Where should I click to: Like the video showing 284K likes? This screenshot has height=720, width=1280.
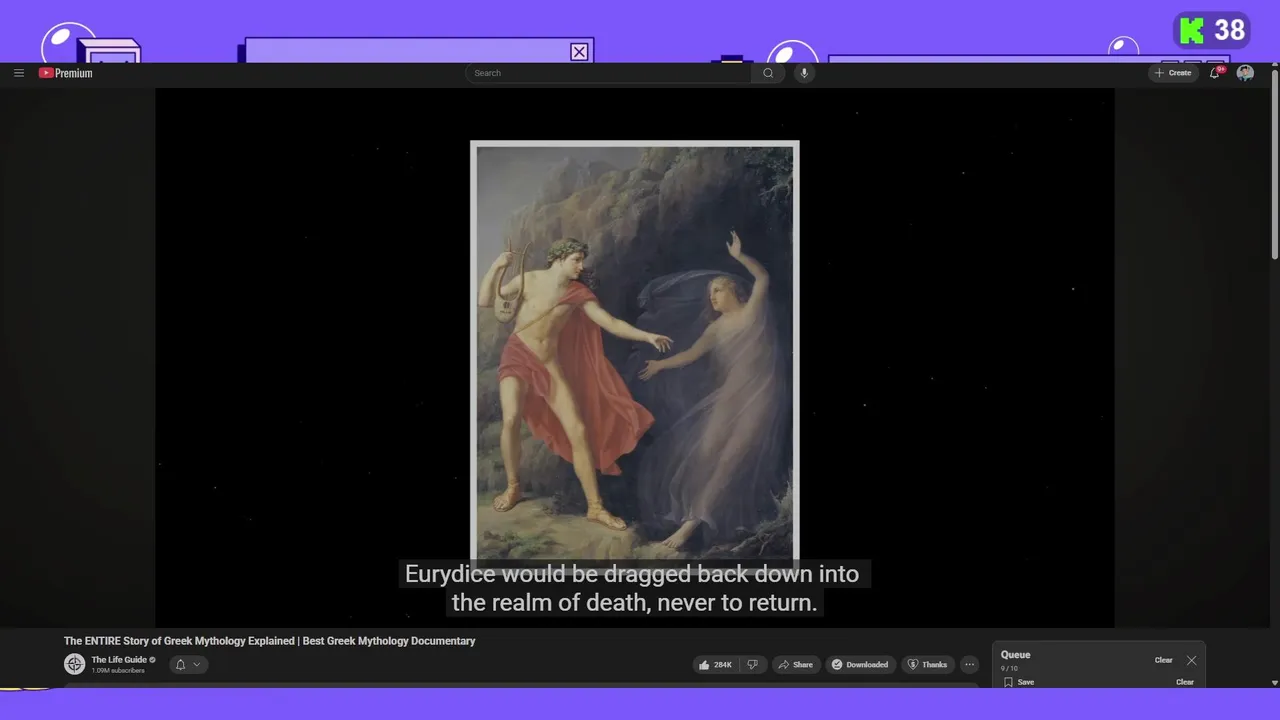[716, 664]
